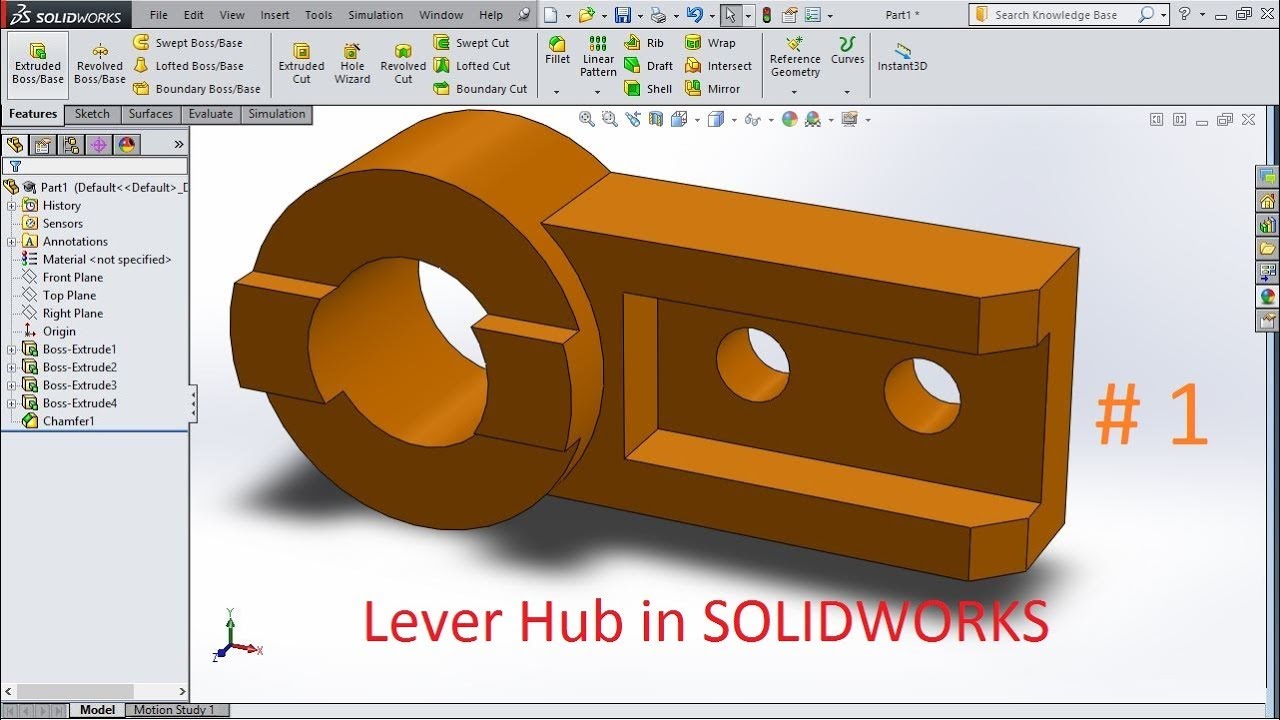Screen dimensions: 1280x720
Task: Expand the Curves dropdown arrow
Action: tap(847, 91)
